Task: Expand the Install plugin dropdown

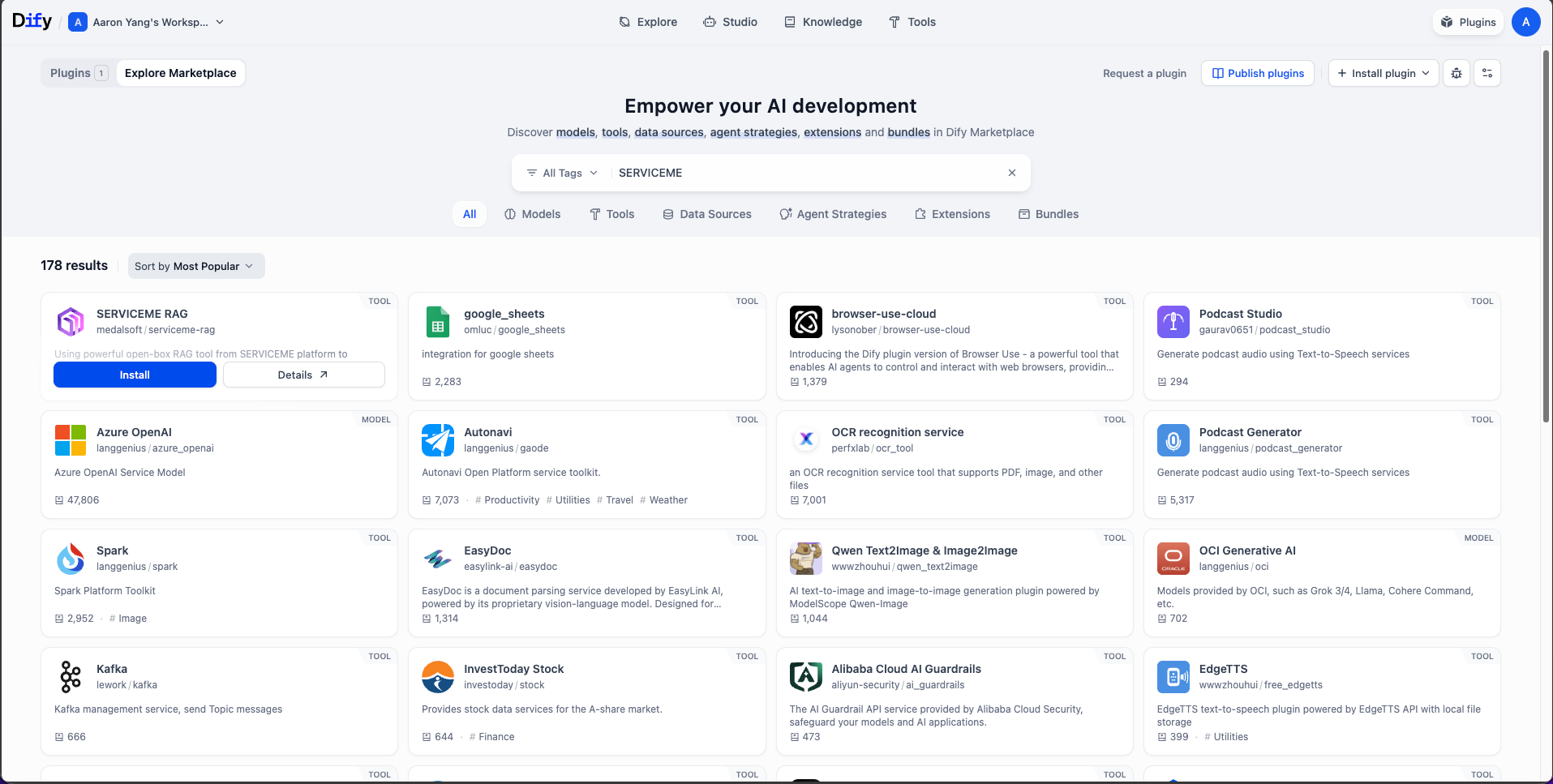Action: point(1384,73)
